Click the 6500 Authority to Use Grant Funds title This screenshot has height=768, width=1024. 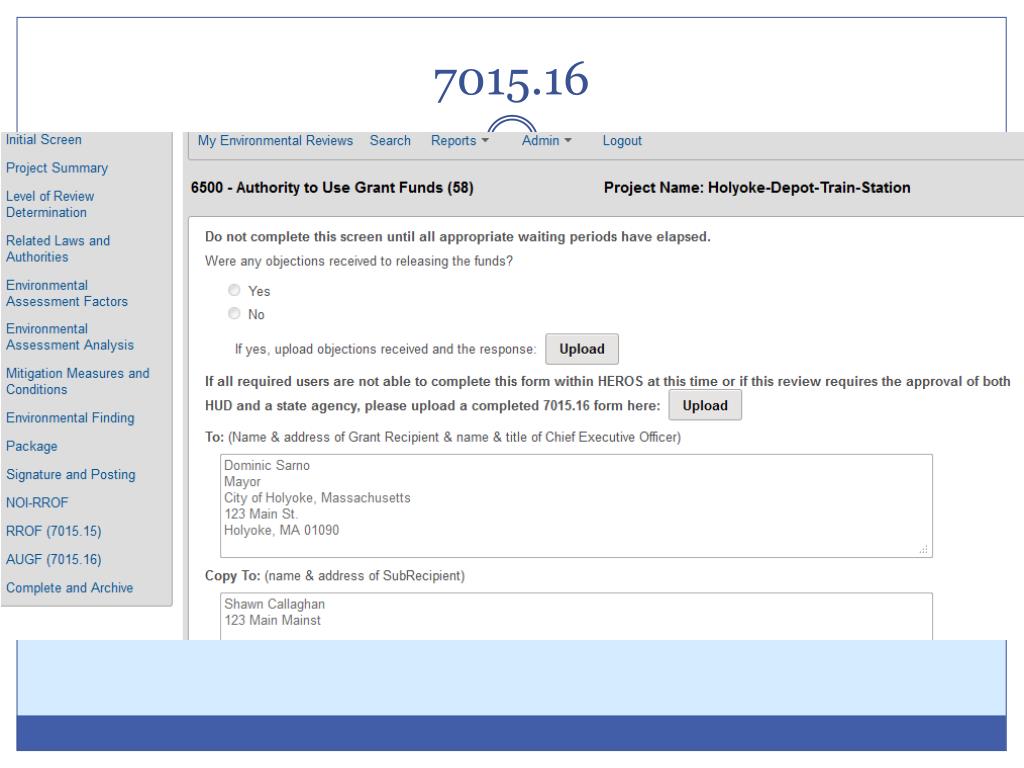[332, 188]
